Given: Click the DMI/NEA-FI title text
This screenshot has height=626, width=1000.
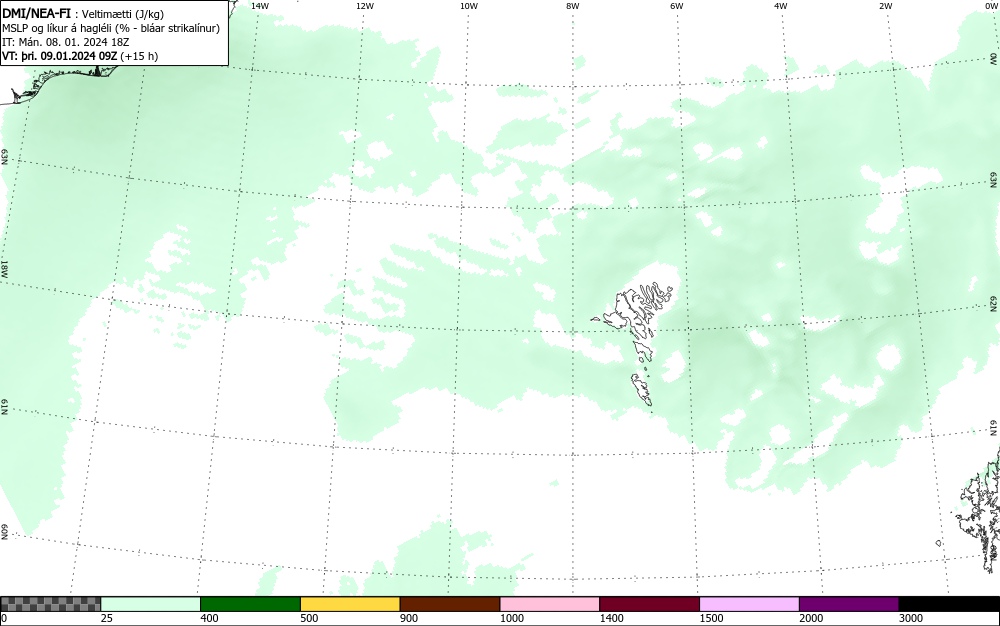Looking at the screenshot, I should 36,13.
